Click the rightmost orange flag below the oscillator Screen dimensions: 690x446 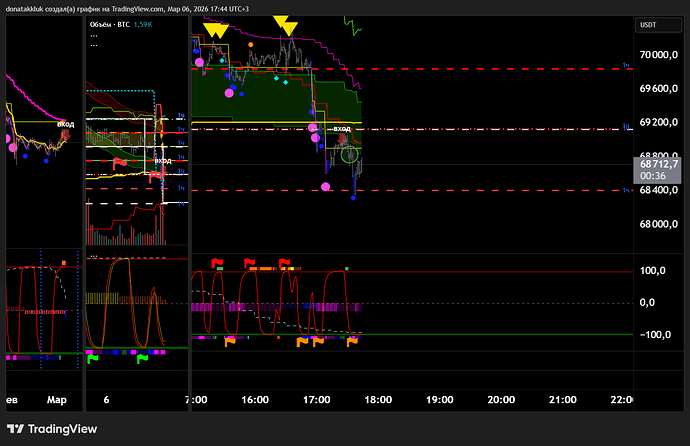[x=352, y=342]
